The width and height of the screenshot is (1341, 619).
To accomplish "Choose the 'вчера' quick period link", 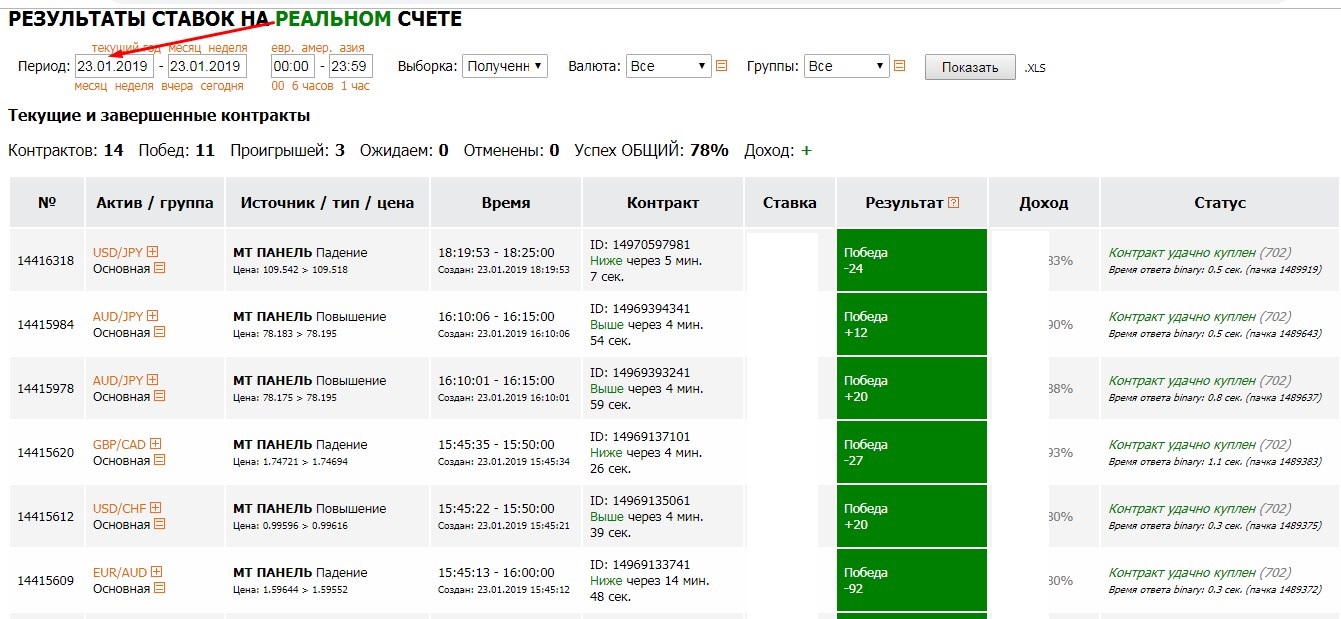I will click(177, 86).
